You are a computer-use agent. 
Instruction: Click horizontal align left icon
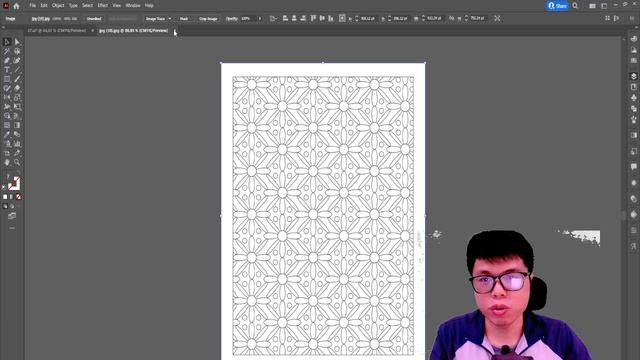tap(285, 18)
